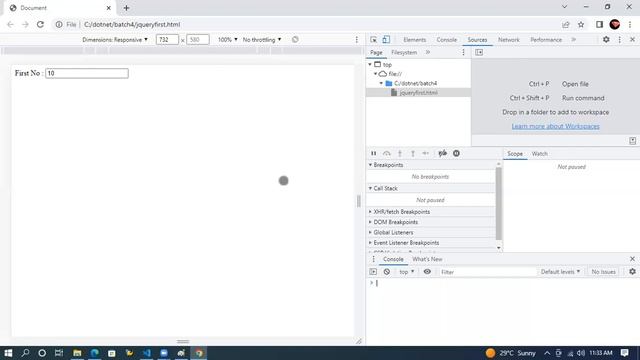
Task: Open the console drawer three-dot menu
Action: [373, 259]
